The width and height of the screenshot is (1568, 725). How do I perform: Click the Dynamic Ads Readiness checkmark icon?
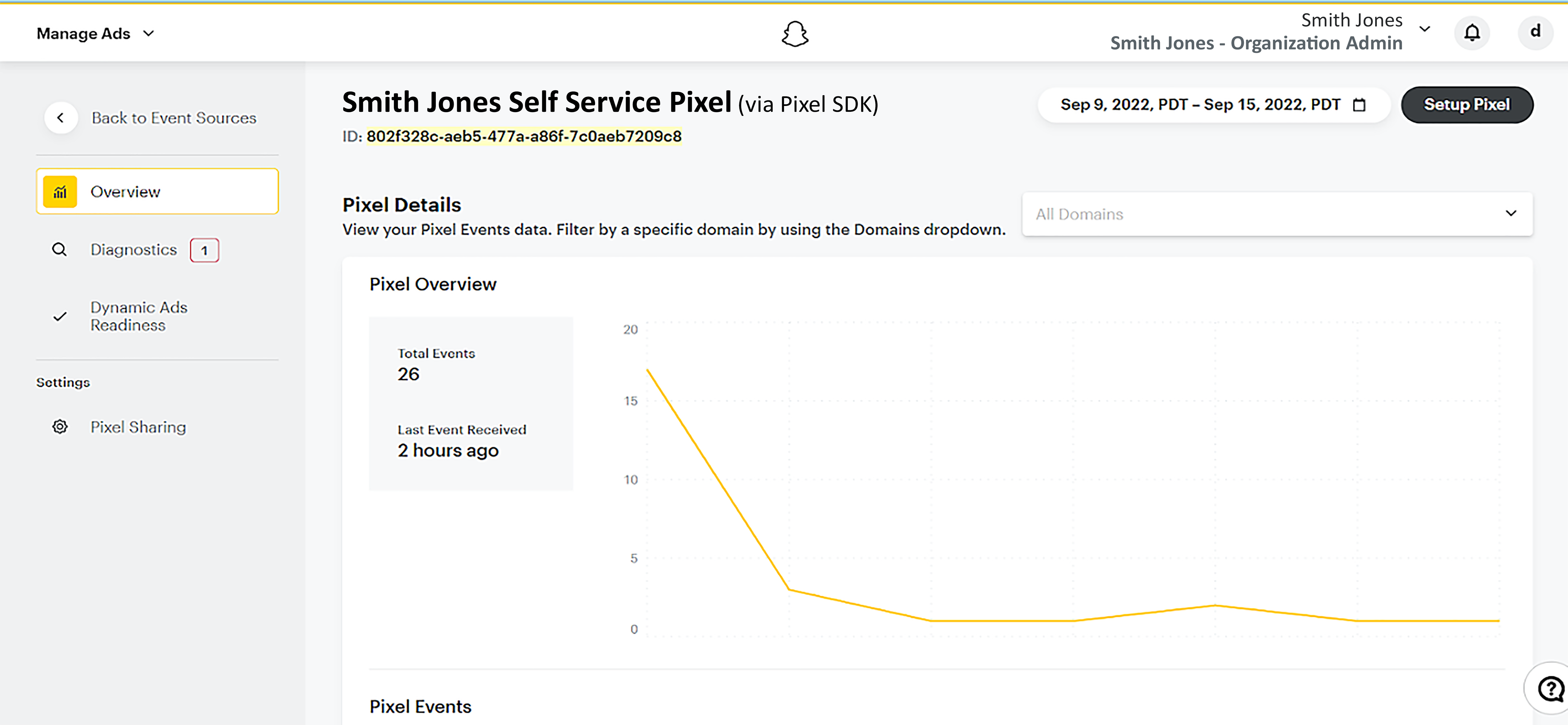[x=60, y=316]
